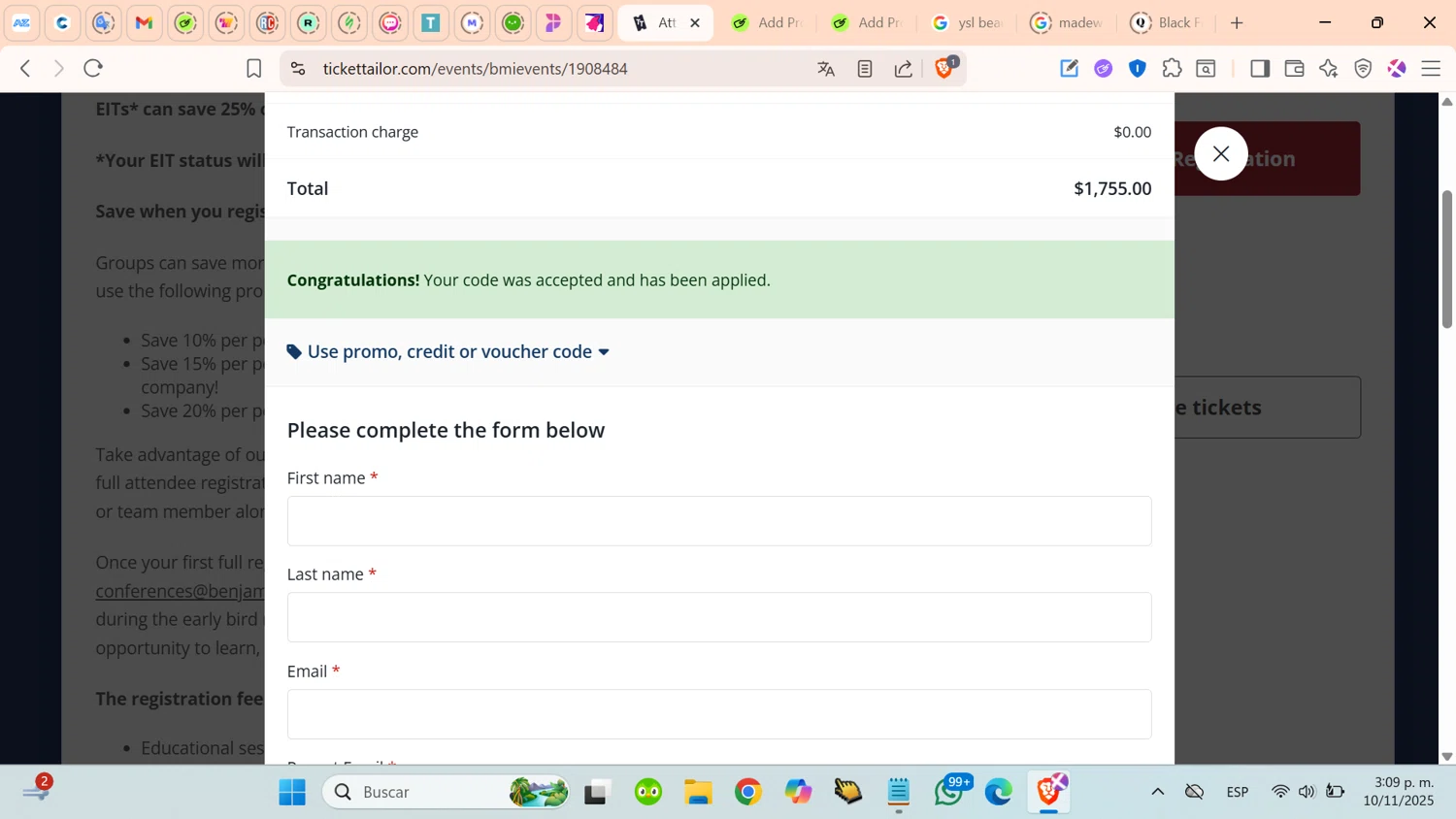This screenshot has width=1456, height=819.
Task: Close the checkout popup with the round X
Action: pyautogui.click(x=1221, y=153)
